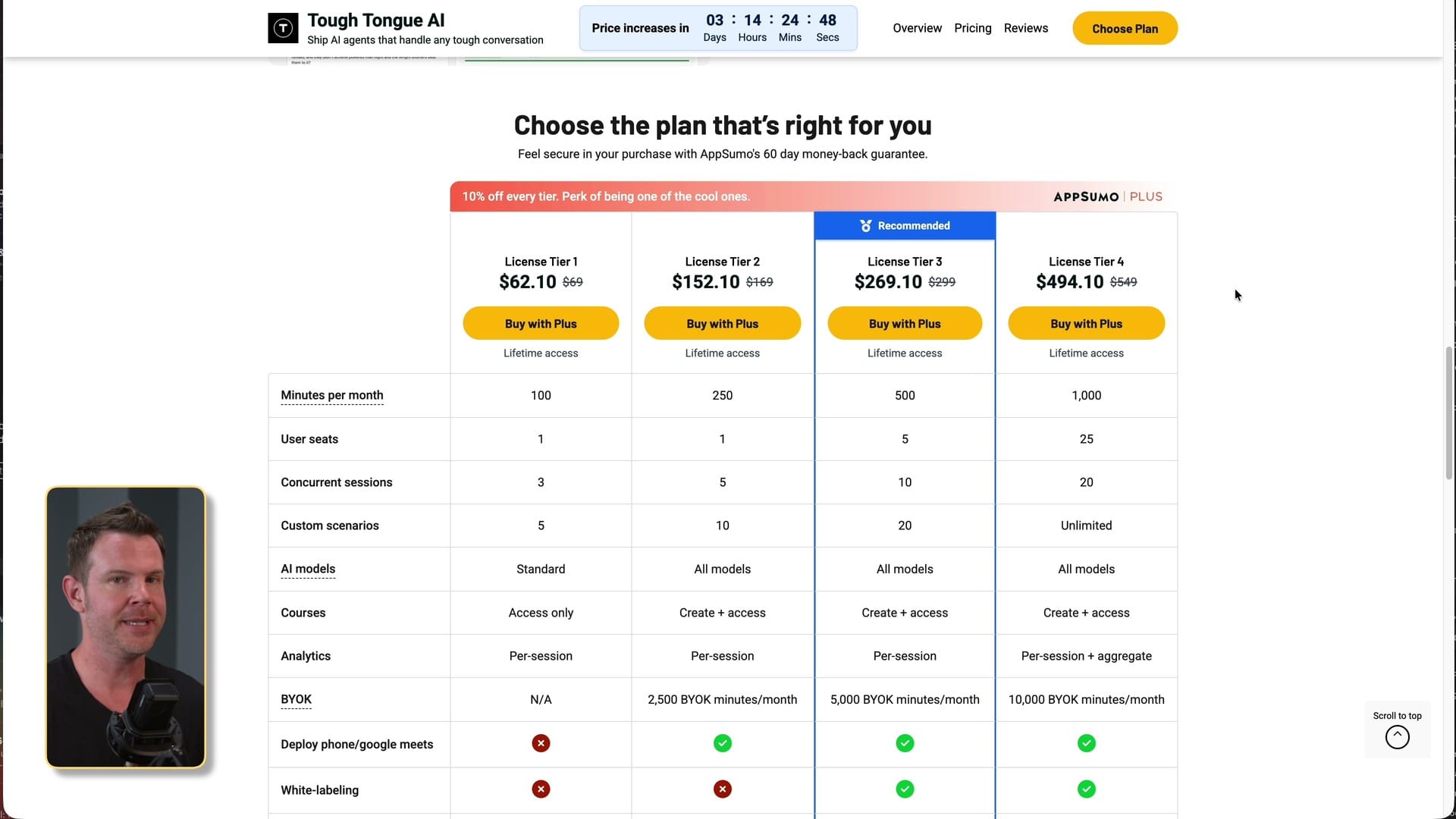Click the $269.10 price
Screen dimensions: 1456x819
click(888, 282)
